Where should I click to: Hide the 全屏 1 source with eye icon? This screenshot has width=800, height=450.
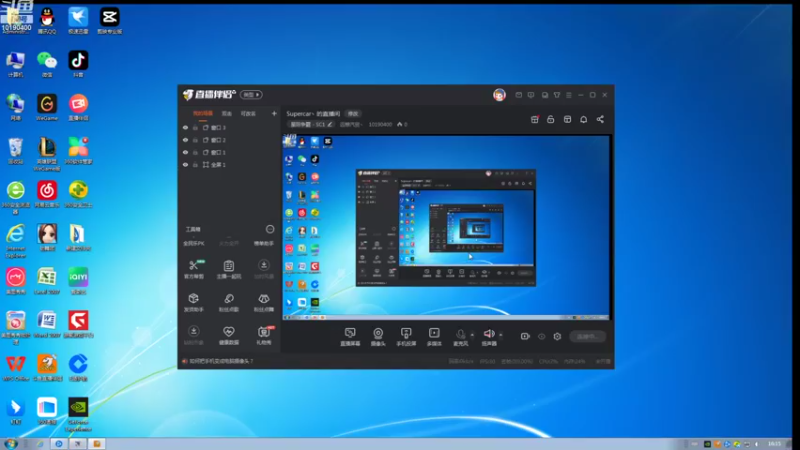pos(185,164)
